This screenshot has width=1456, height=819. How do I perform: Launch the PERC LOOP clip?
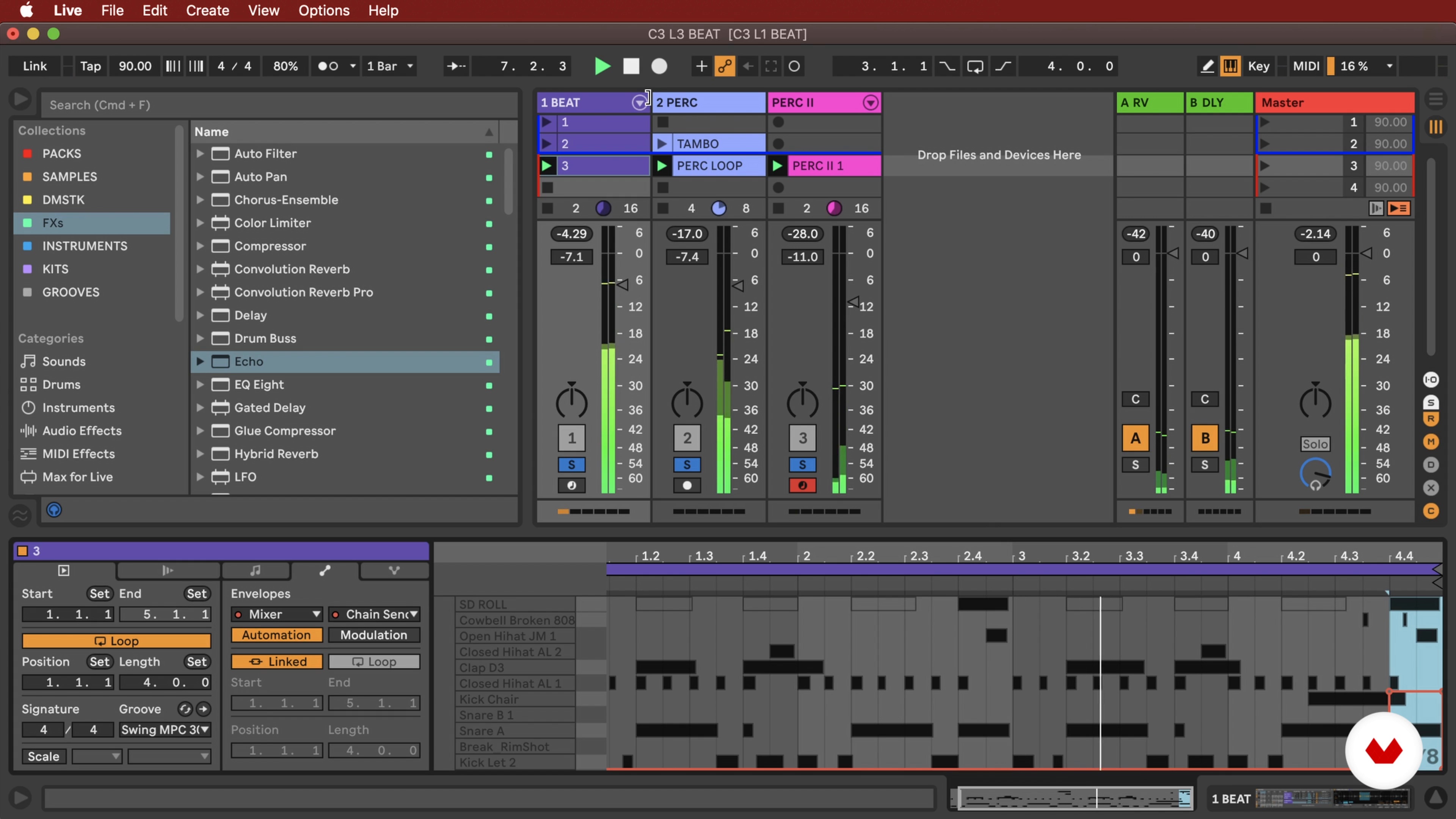662,166
